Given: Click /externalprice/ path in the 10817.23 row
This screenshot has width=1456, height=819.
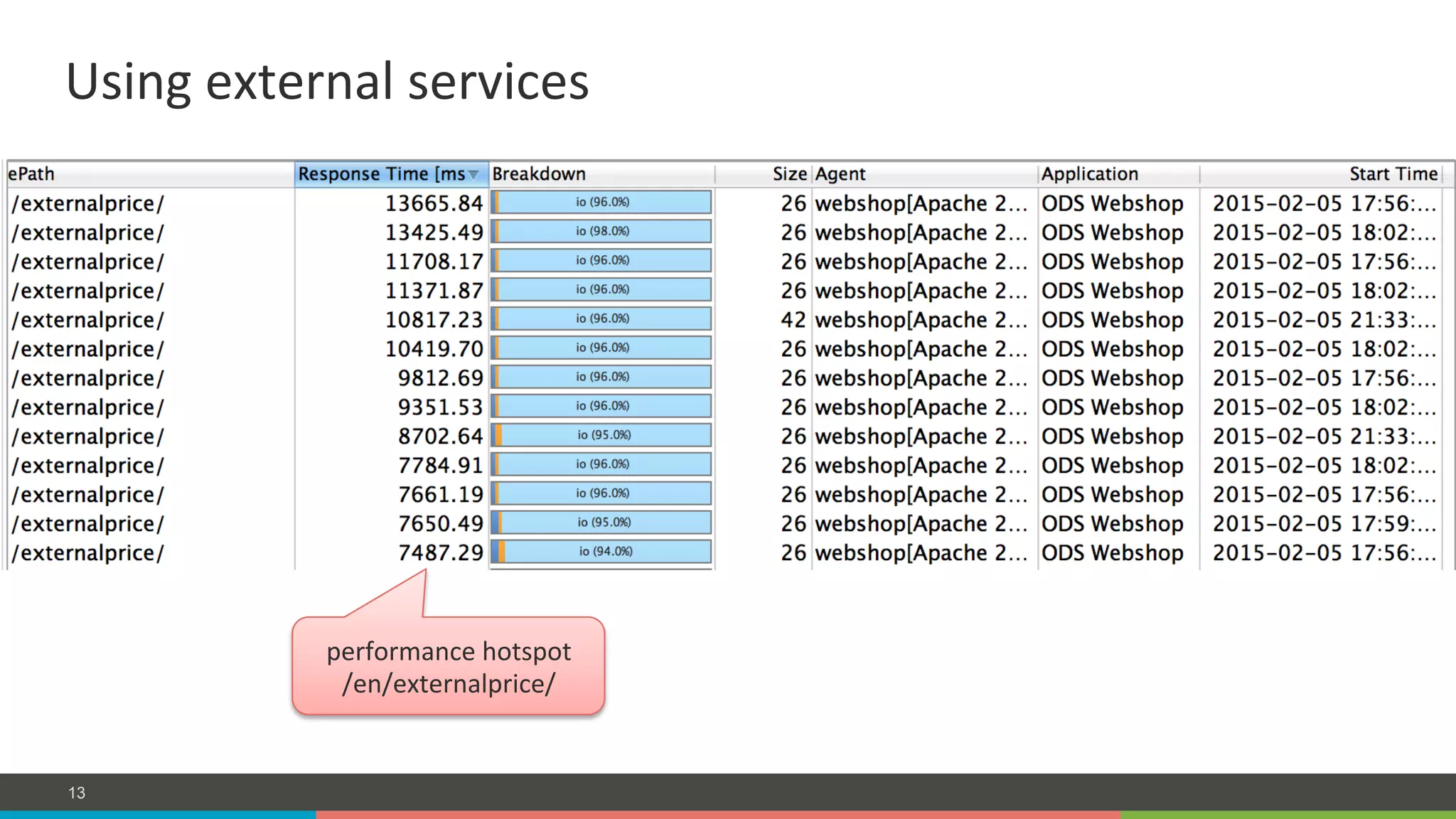Looking at the screenshot, I should [x=87, y=320].
